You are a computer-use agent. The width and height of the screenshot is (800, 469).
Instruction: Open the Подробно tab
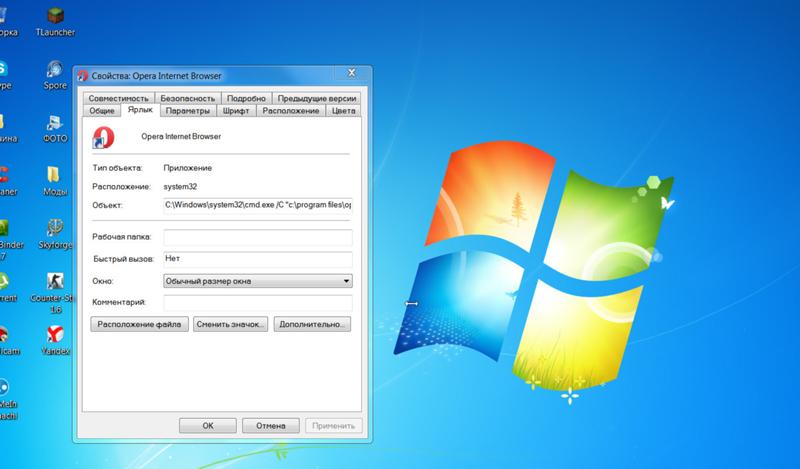click(246, 98)
